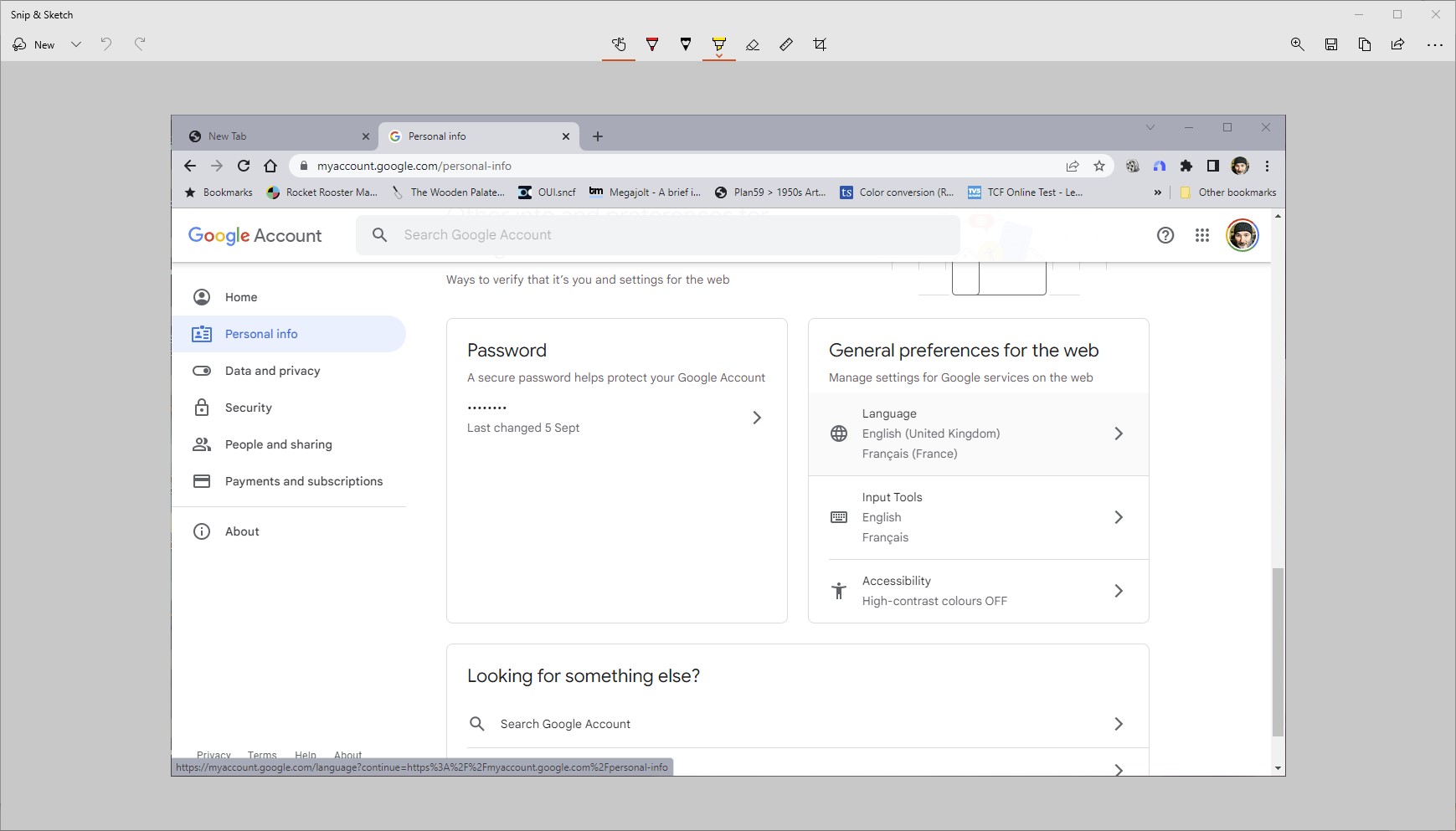The width and height of the screenshot is (1456, 831).
Task: Open the Chrome side panel icon
Action: [1213, 166]
